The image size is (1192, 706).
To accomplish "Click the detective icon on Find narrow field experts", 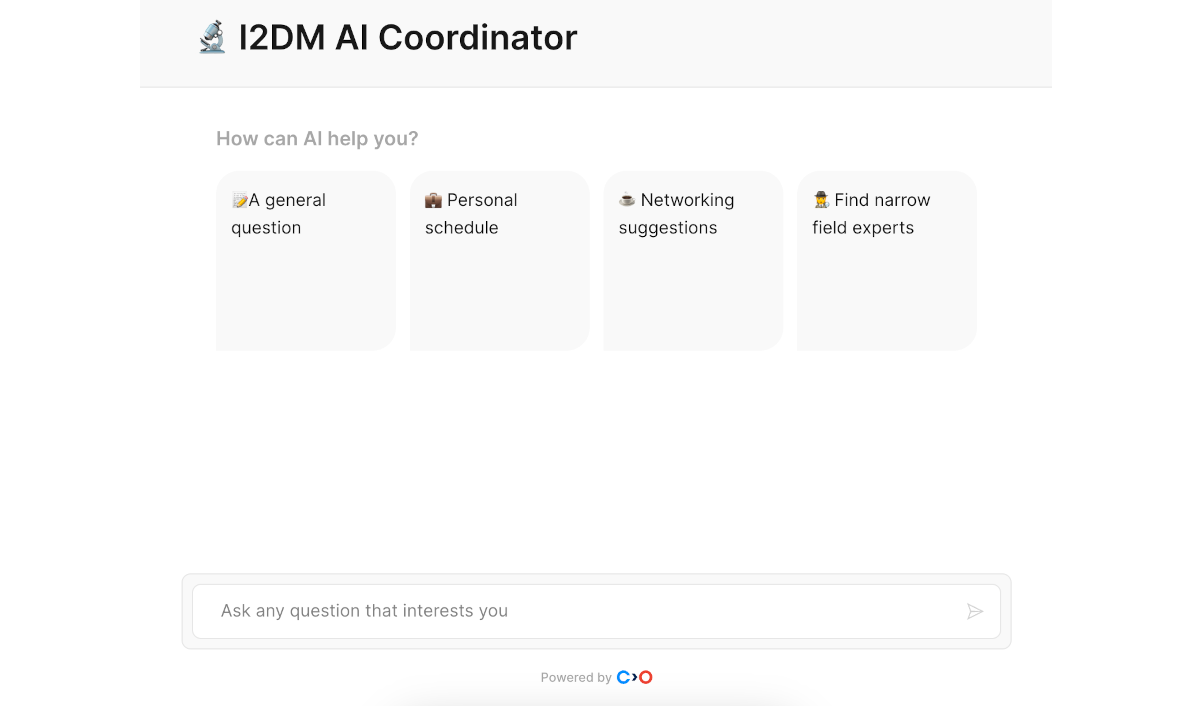I will tap(819, 199).
